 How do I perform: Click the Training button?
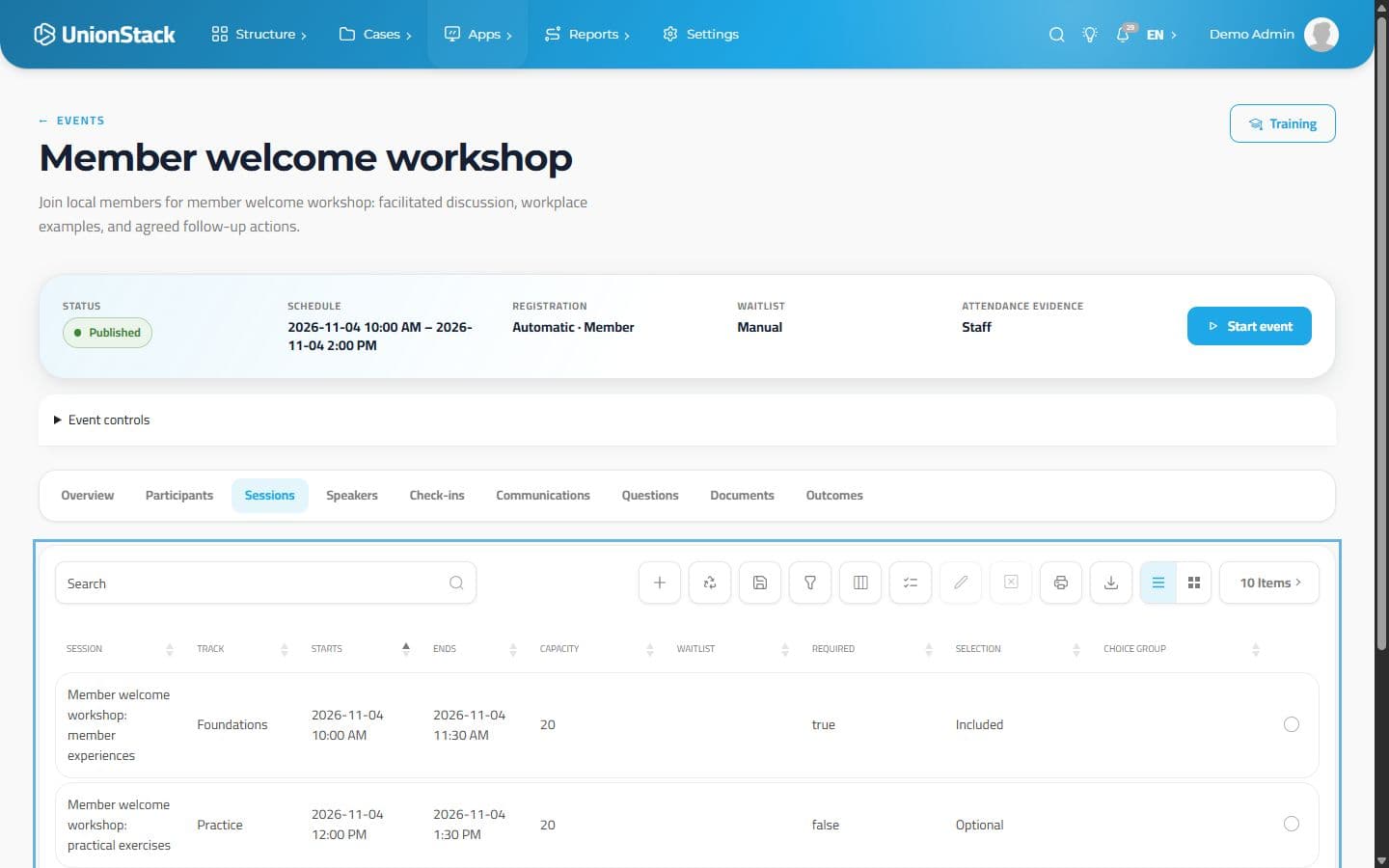click(x=1283, y=123)
